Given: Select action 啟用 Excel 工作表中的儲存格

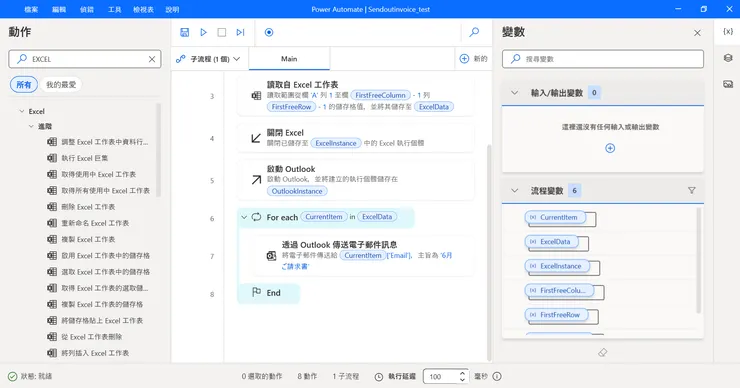Looking at the screenshot, I should (x=98, y=255).
